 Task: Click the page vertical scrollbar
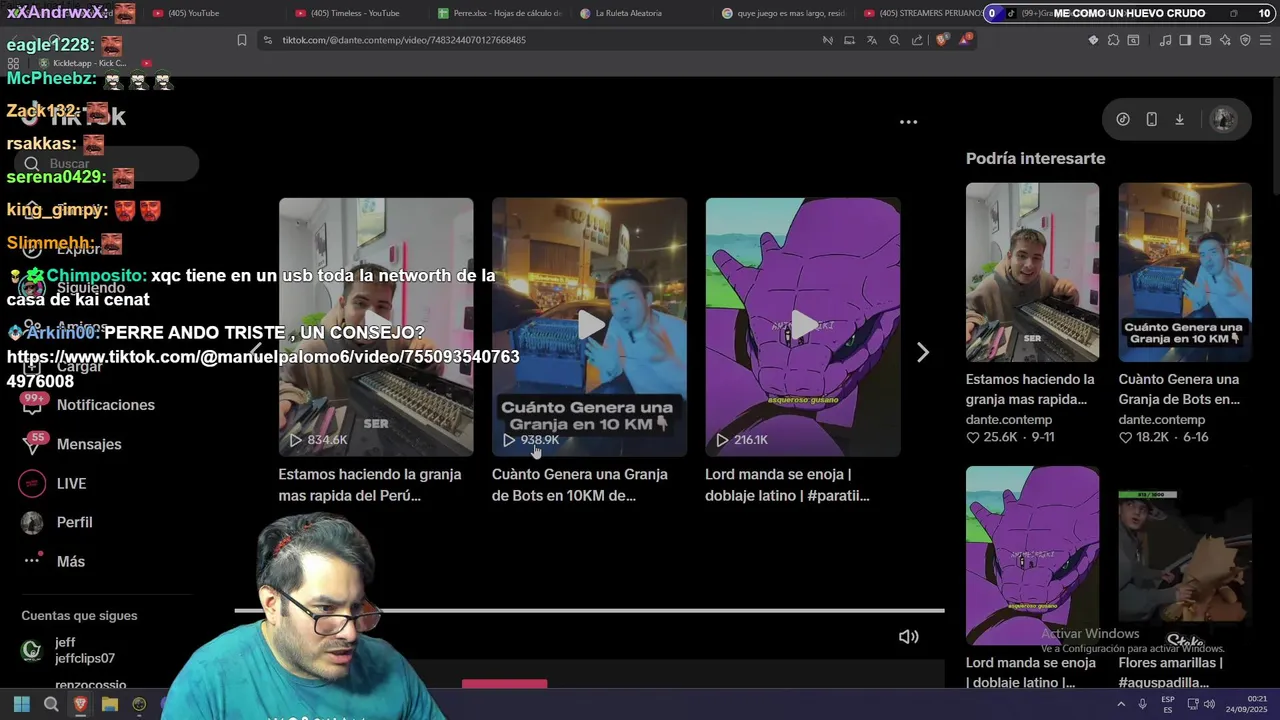(x=1275, y=135)
